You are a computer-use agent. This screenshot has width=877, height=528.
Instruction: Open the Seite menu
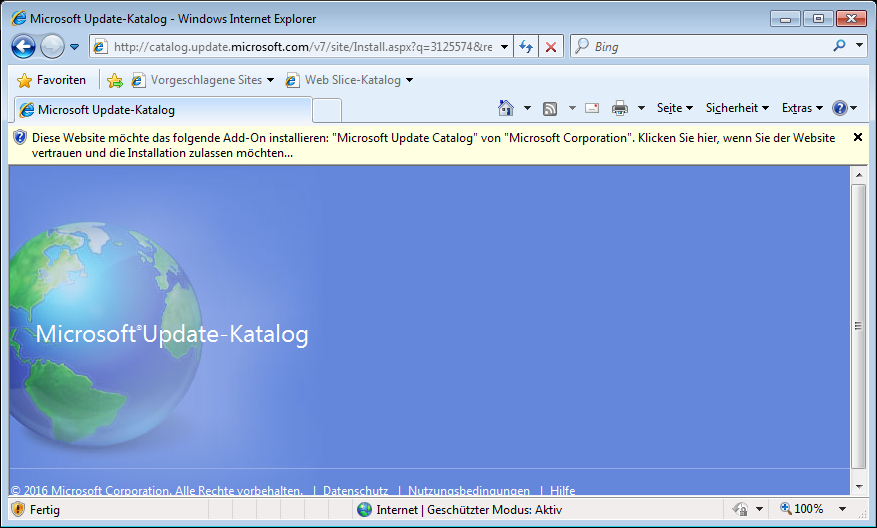click(675, 108)
